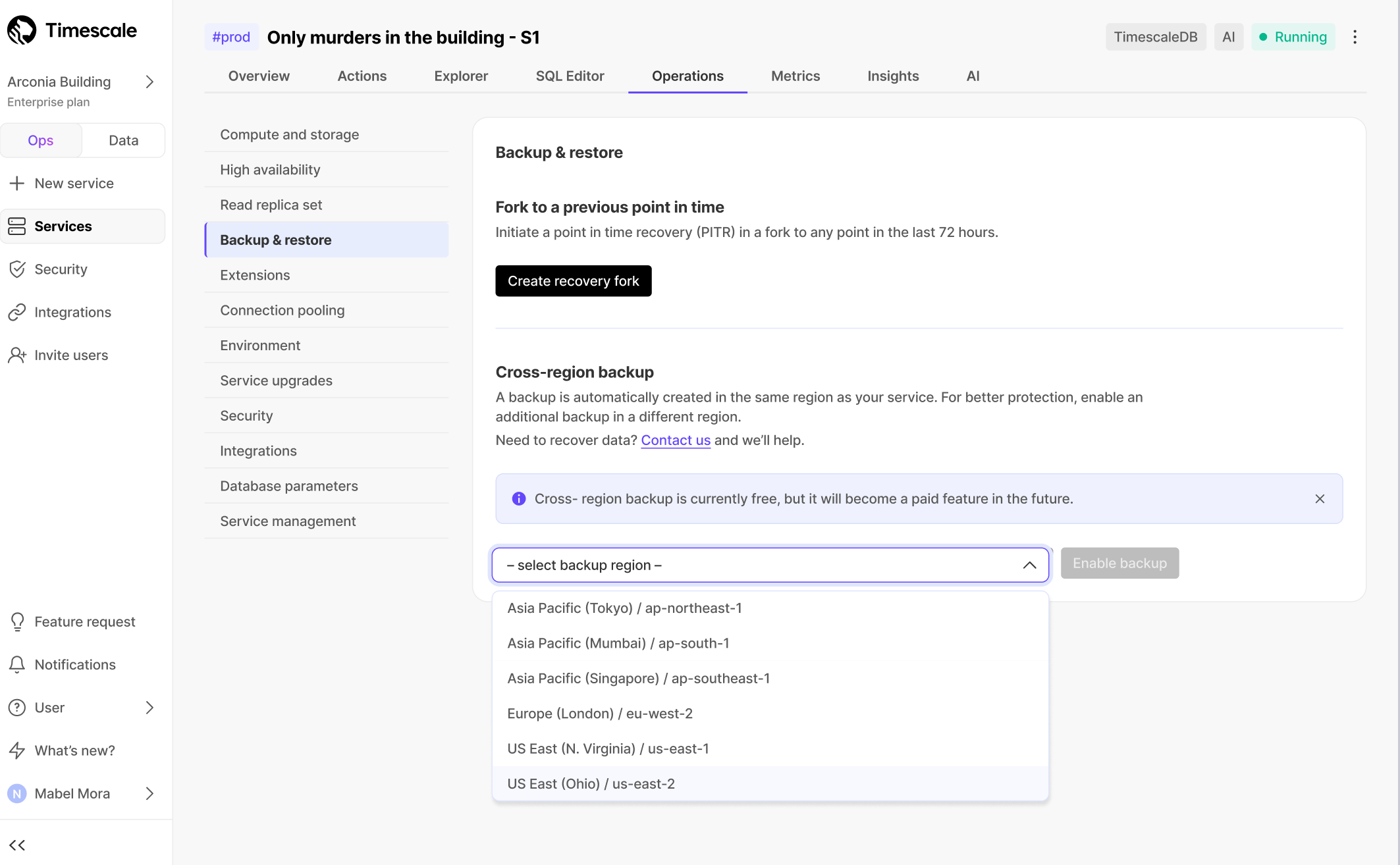Expand the User submenu chevron
The width and height of the screenshot is (1400, 865).
click(149, 708)
